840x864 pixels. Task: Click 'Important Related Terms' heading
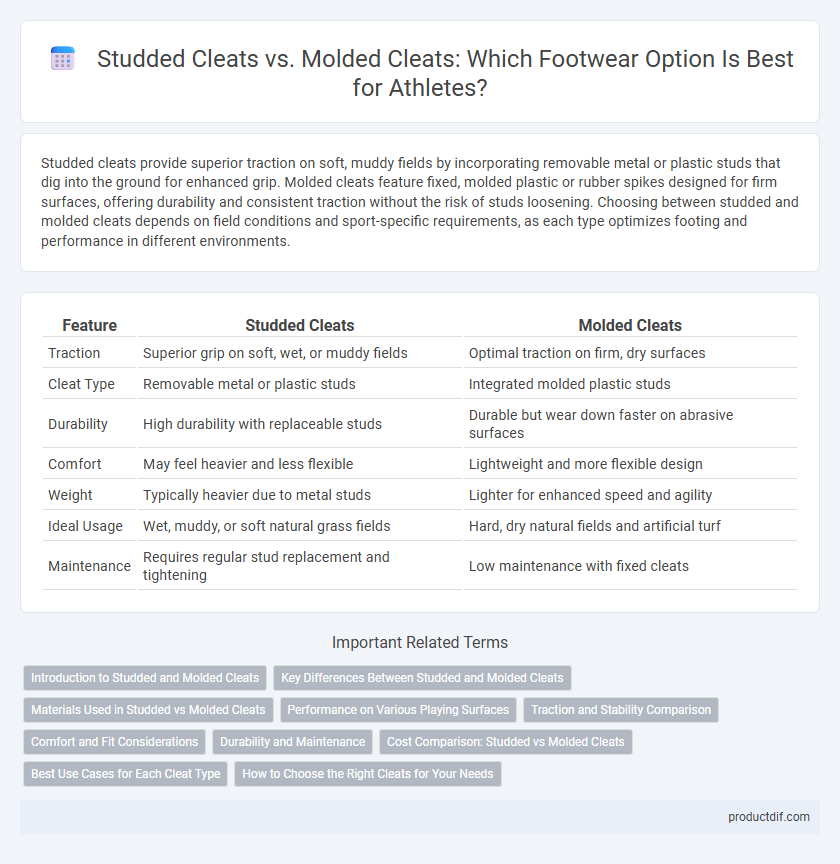click(420, 642)
